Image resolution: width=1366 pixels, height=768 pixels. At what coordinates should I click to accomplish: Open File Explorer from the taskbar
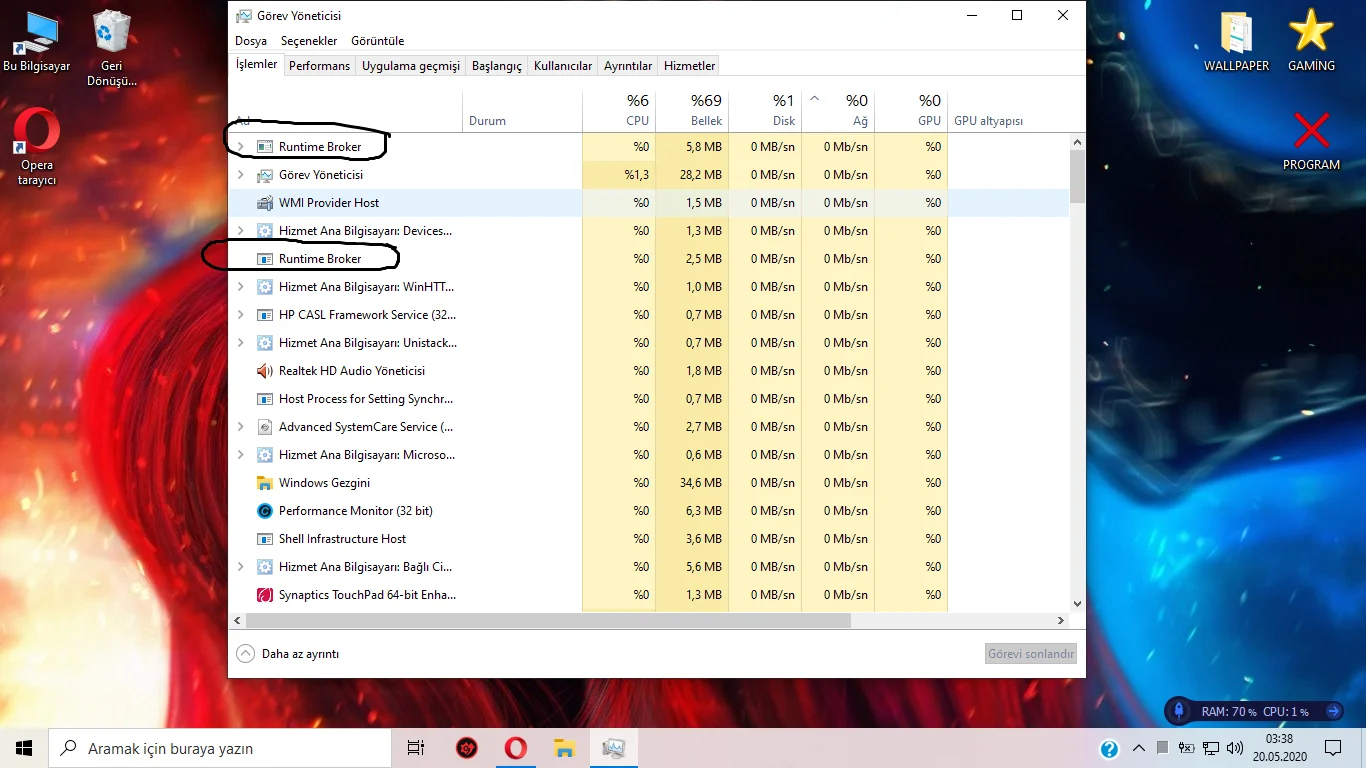tap(565, 748)
